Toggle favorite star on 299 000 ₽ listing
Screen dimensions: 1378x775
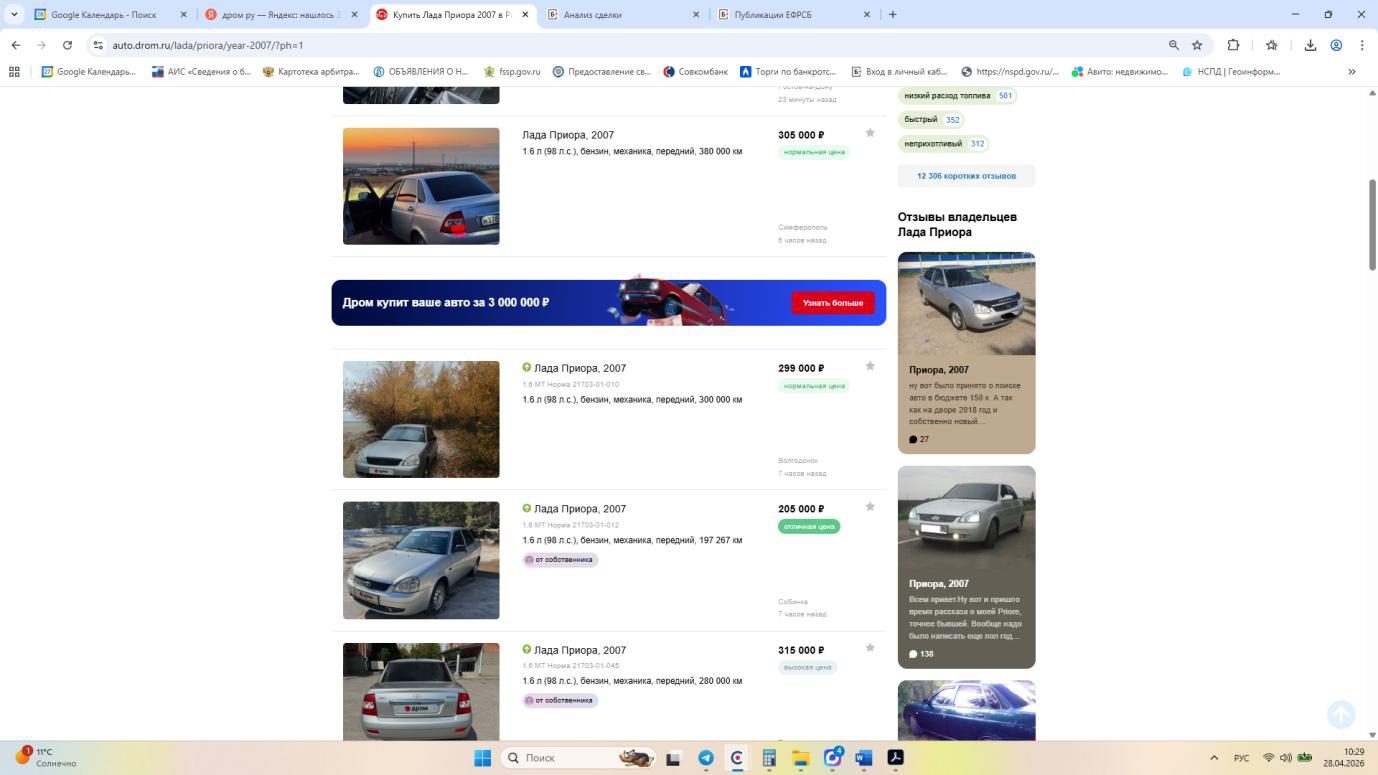[x=870, y=366]
